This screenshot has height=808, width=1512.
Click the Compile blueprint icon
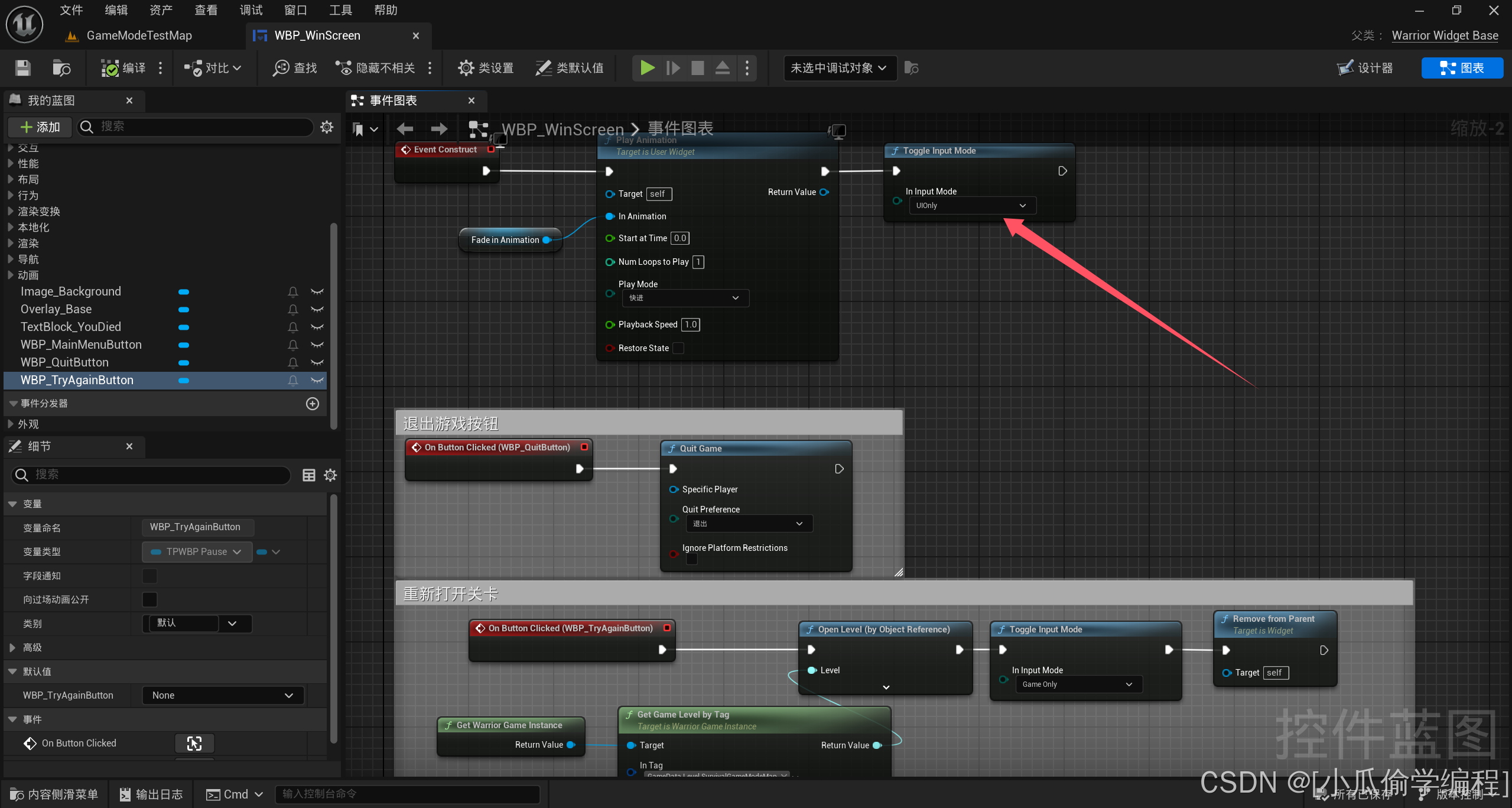coord(110,68)
